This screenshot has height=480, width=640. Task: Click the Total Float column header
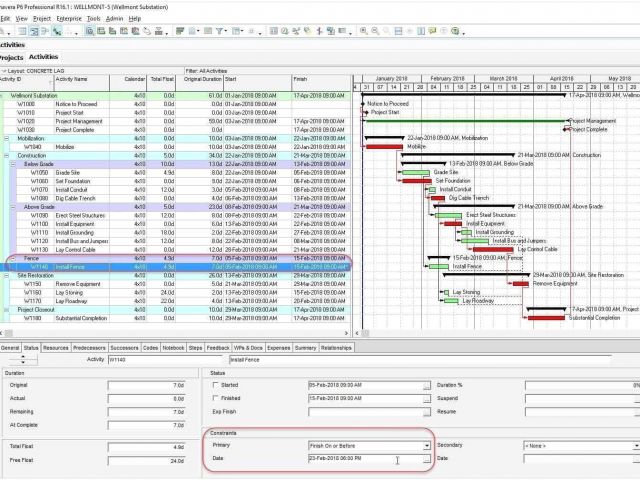click(x=162, y=79)
